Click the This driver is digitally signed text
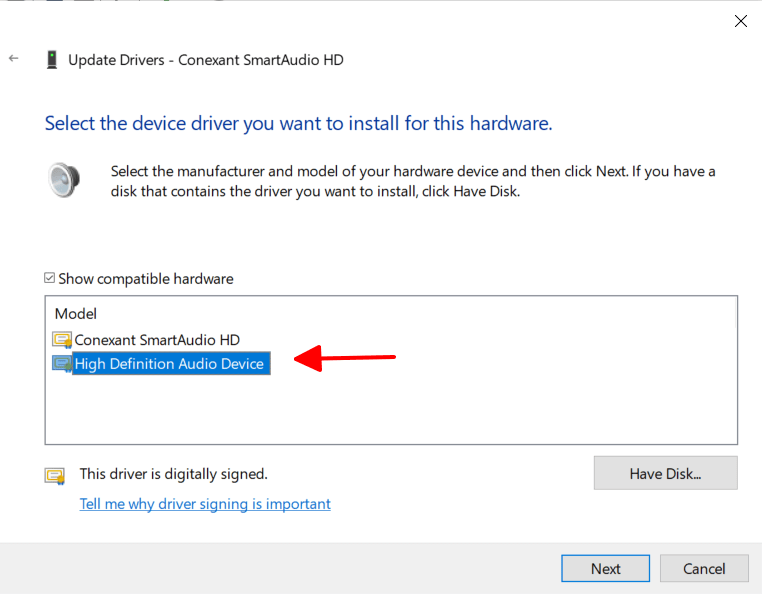This screenshot has width=762, height=595. 173,474
